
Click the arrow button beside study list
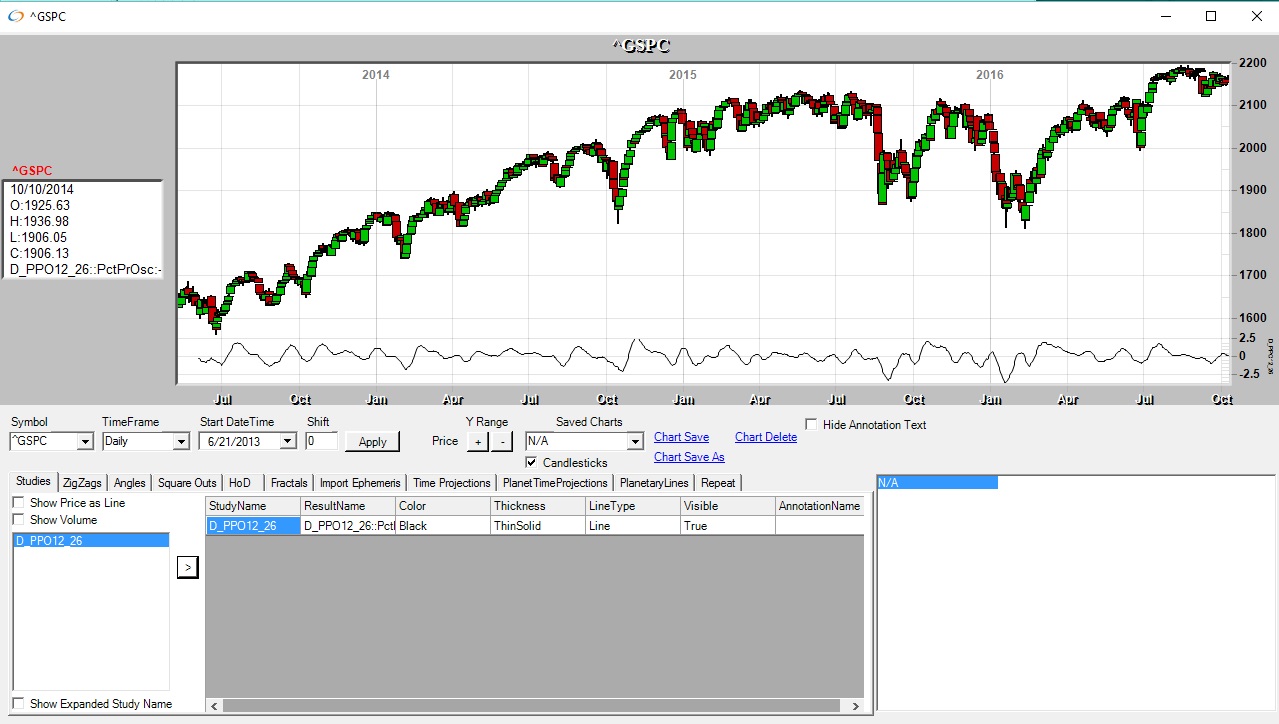[x=187, y=567]
